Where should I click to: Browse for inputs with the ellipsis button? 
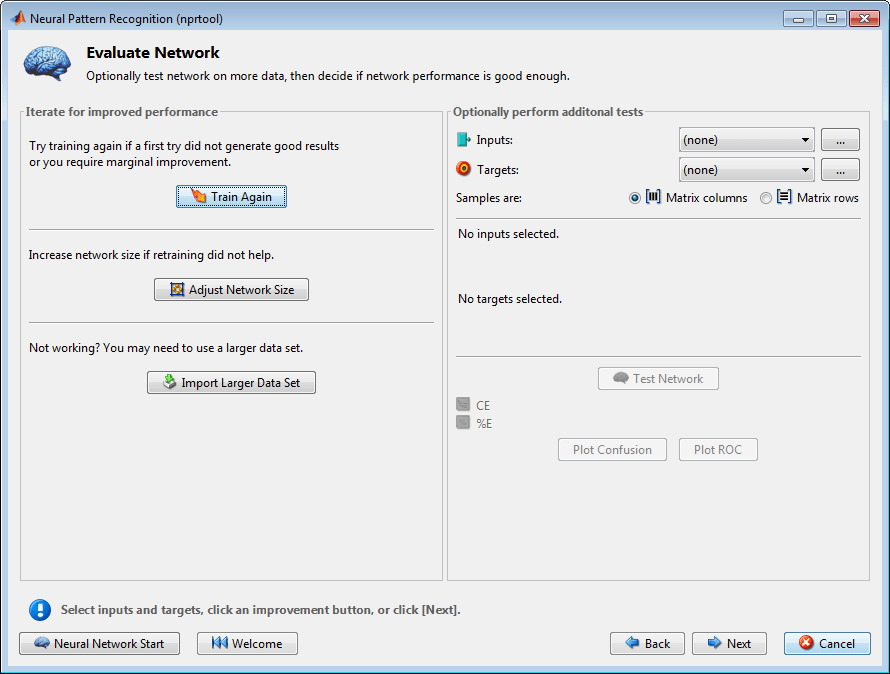(840, 140)
